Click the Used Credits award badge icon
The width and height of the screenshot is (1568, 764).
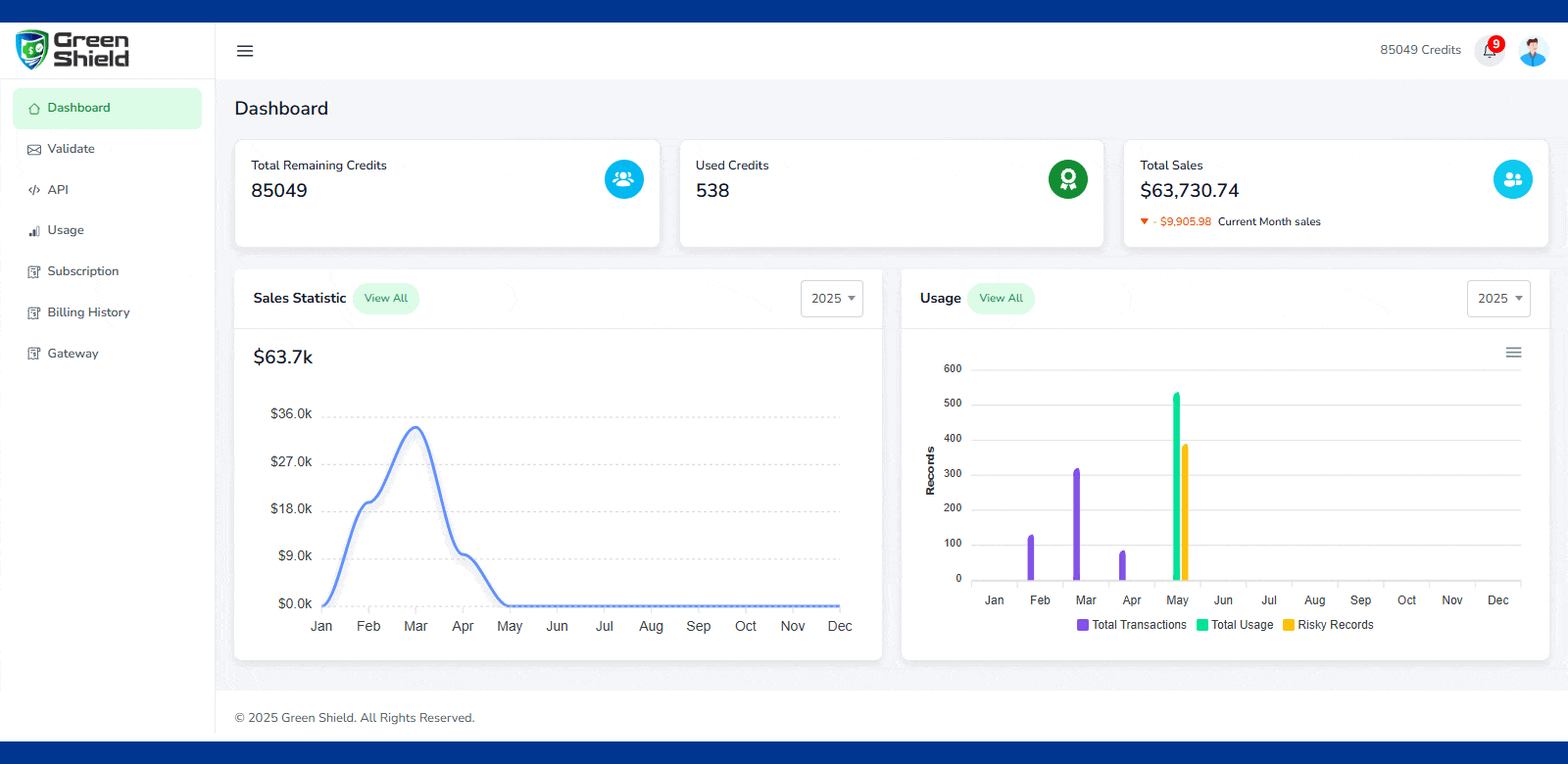tap(1067, 179)
